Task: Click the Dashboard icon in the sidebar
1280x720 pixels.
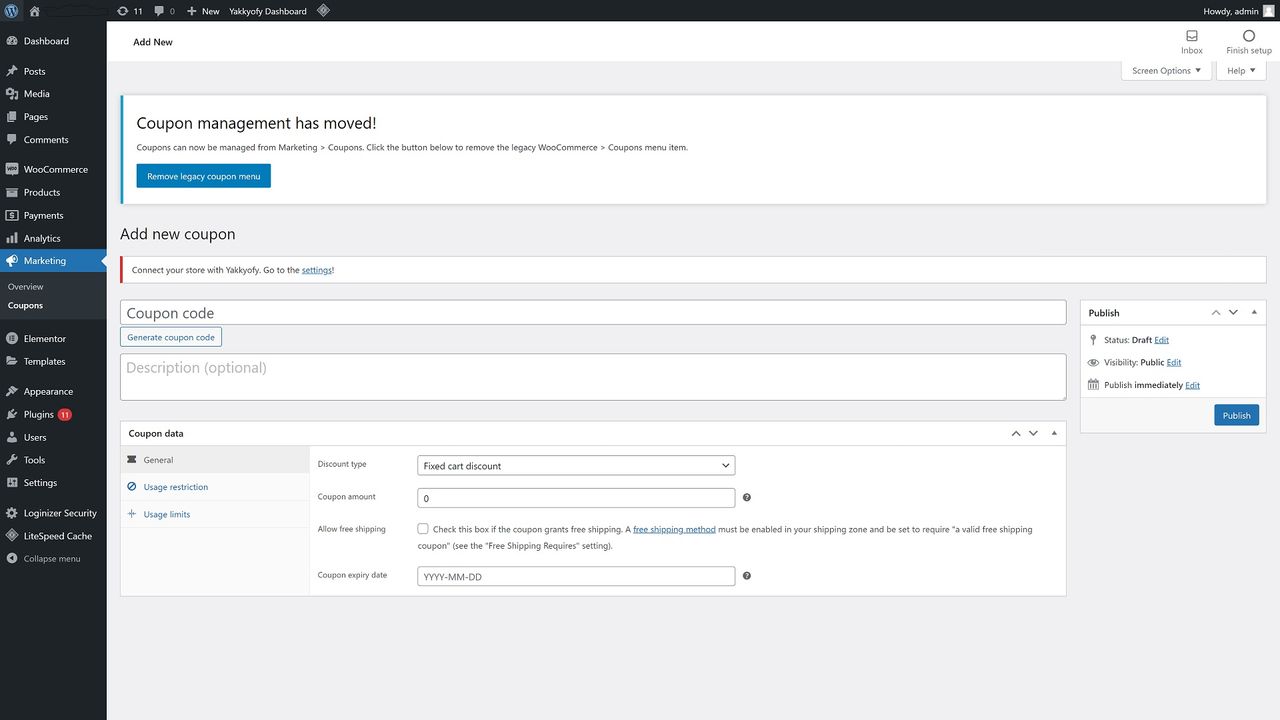Action: point(12,41)
